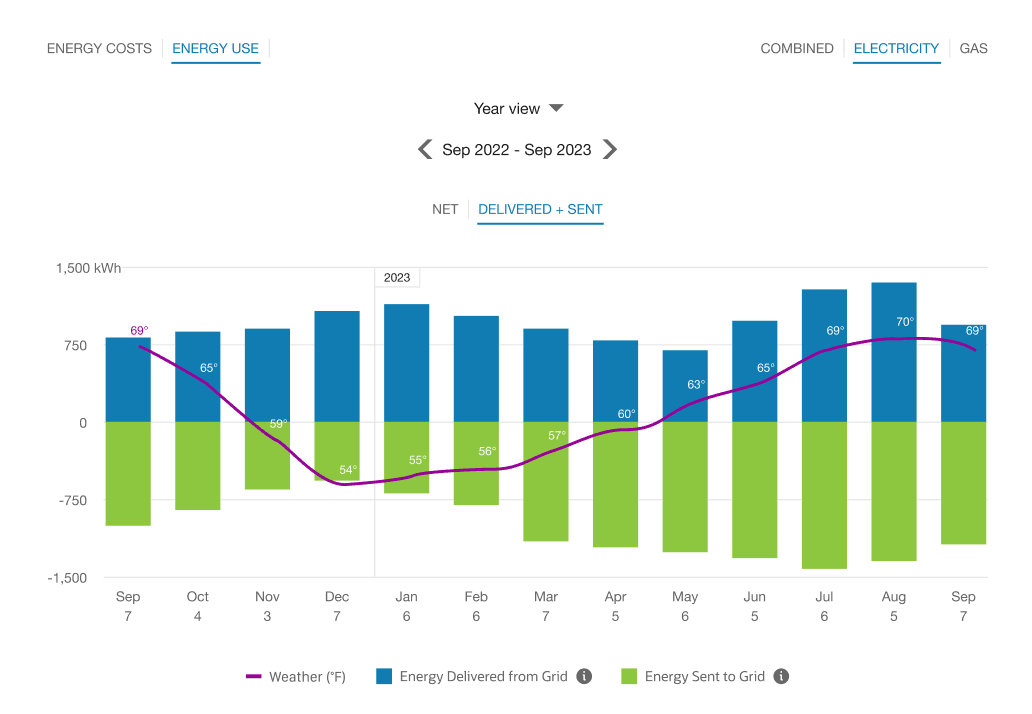Image resolution: width=1032 pixels, height=714 pixels.
Task: Switch energy display to COMBINED
Action: [x=797, y=48]
